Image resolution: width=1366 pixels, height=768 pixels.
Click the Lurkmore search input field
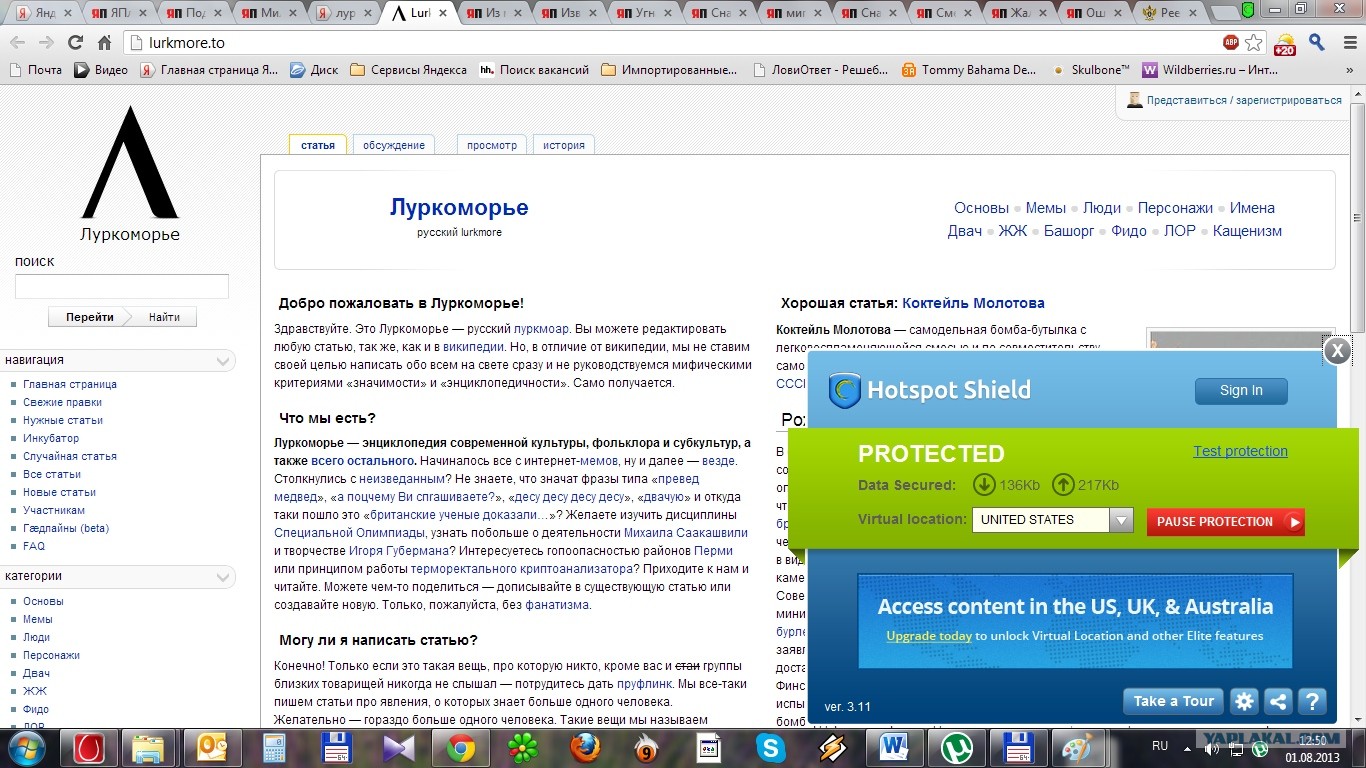(x=122, y=287)
